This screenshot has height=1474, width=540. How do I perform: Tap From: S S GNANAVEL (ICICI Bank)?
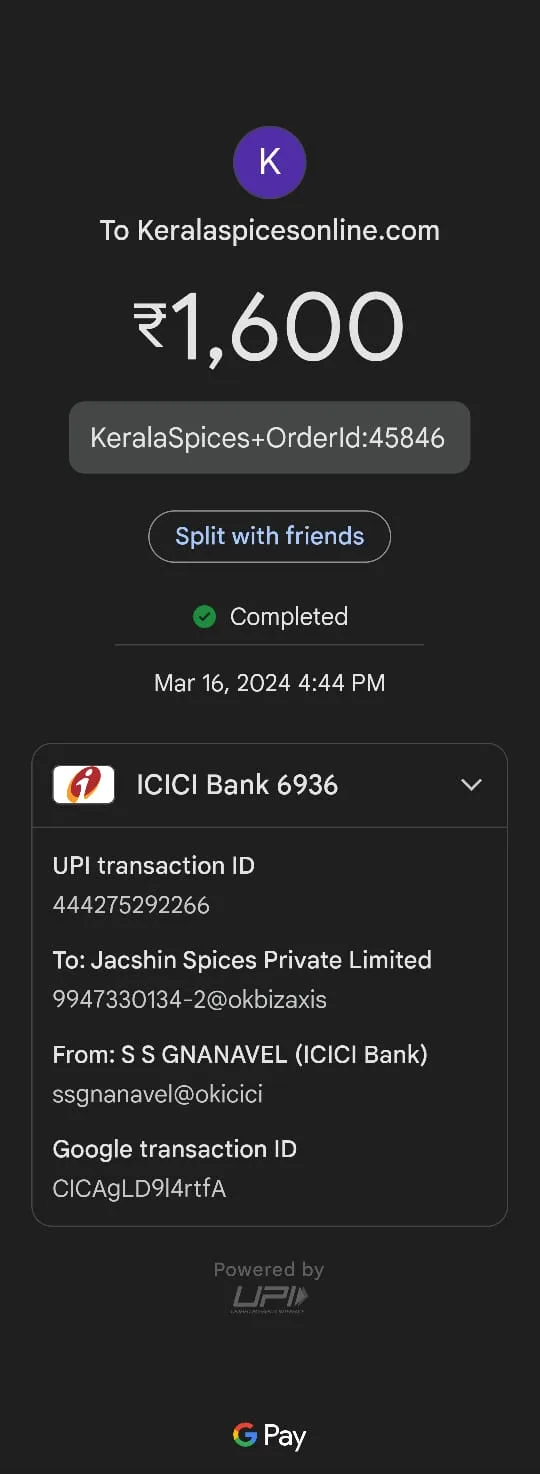240,1054
